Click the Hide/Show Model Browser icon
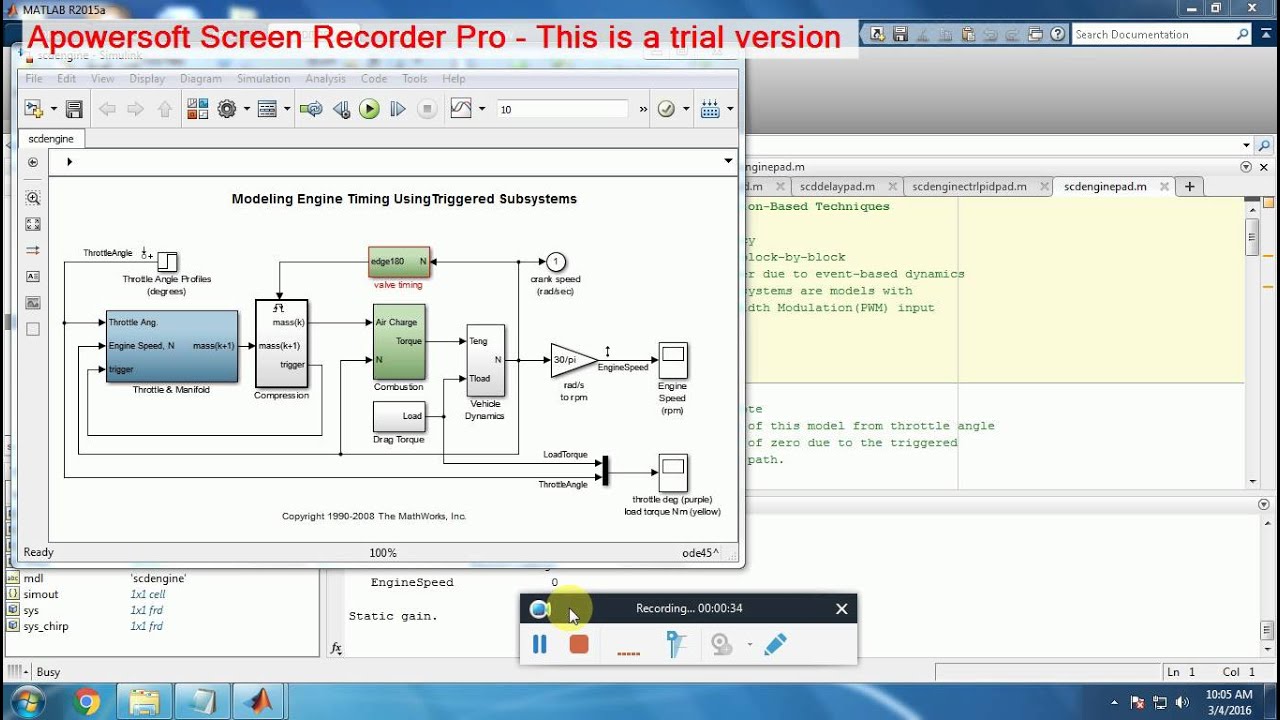 (x=33, y=162)
